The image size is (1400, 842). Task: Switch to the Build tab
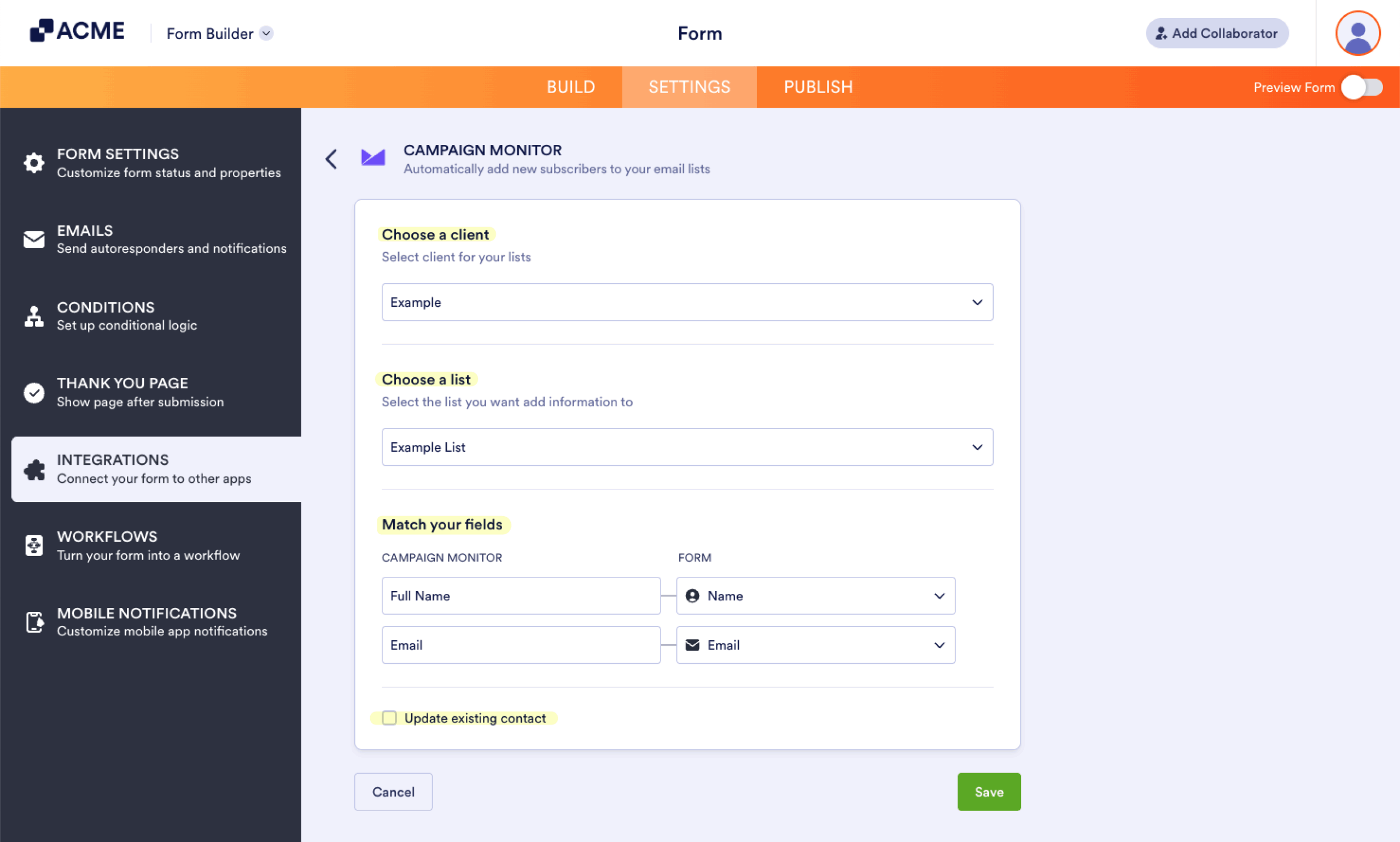coord(570,87)
